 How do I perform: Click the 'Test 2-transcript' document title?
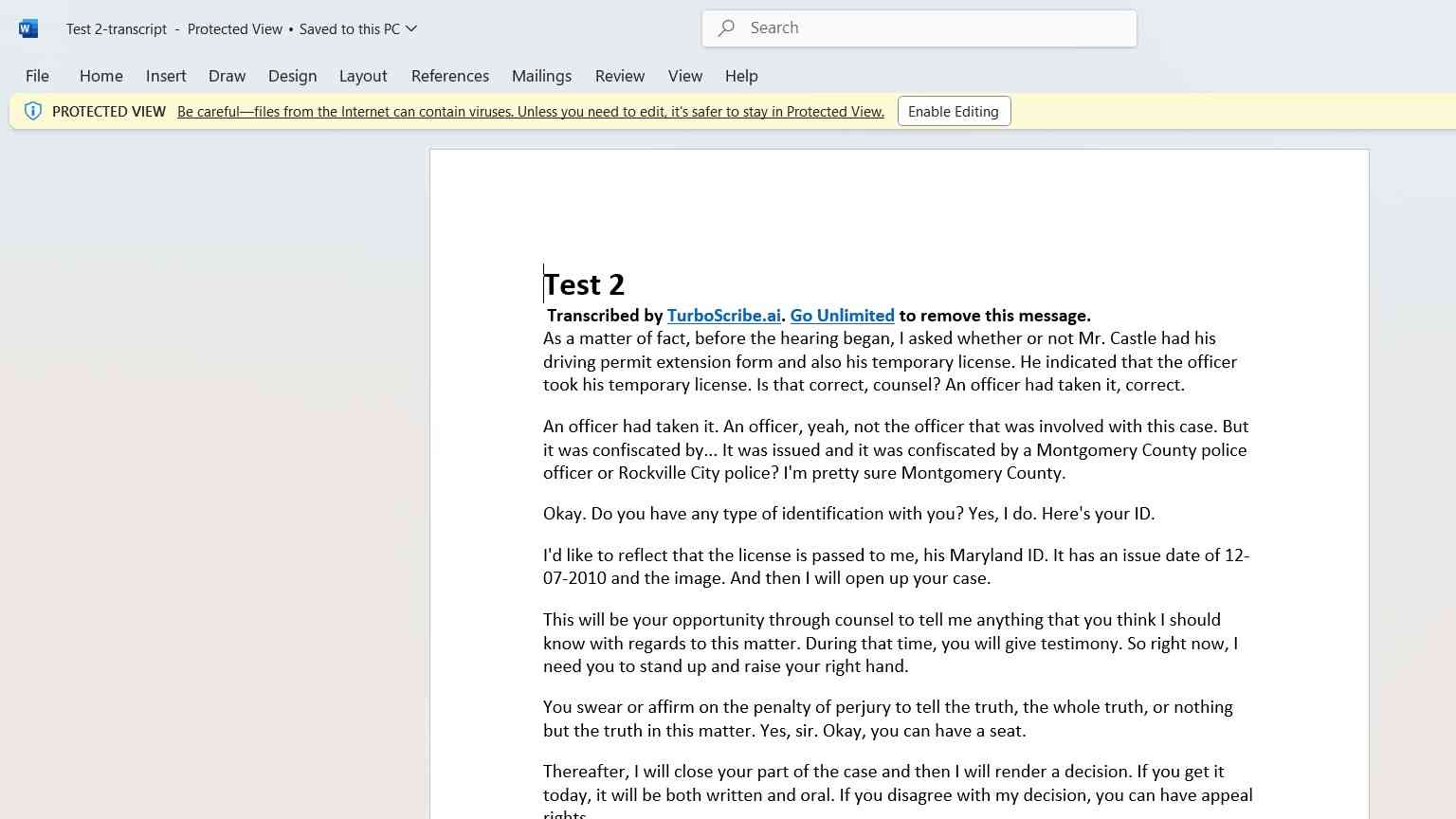(117, 28)
